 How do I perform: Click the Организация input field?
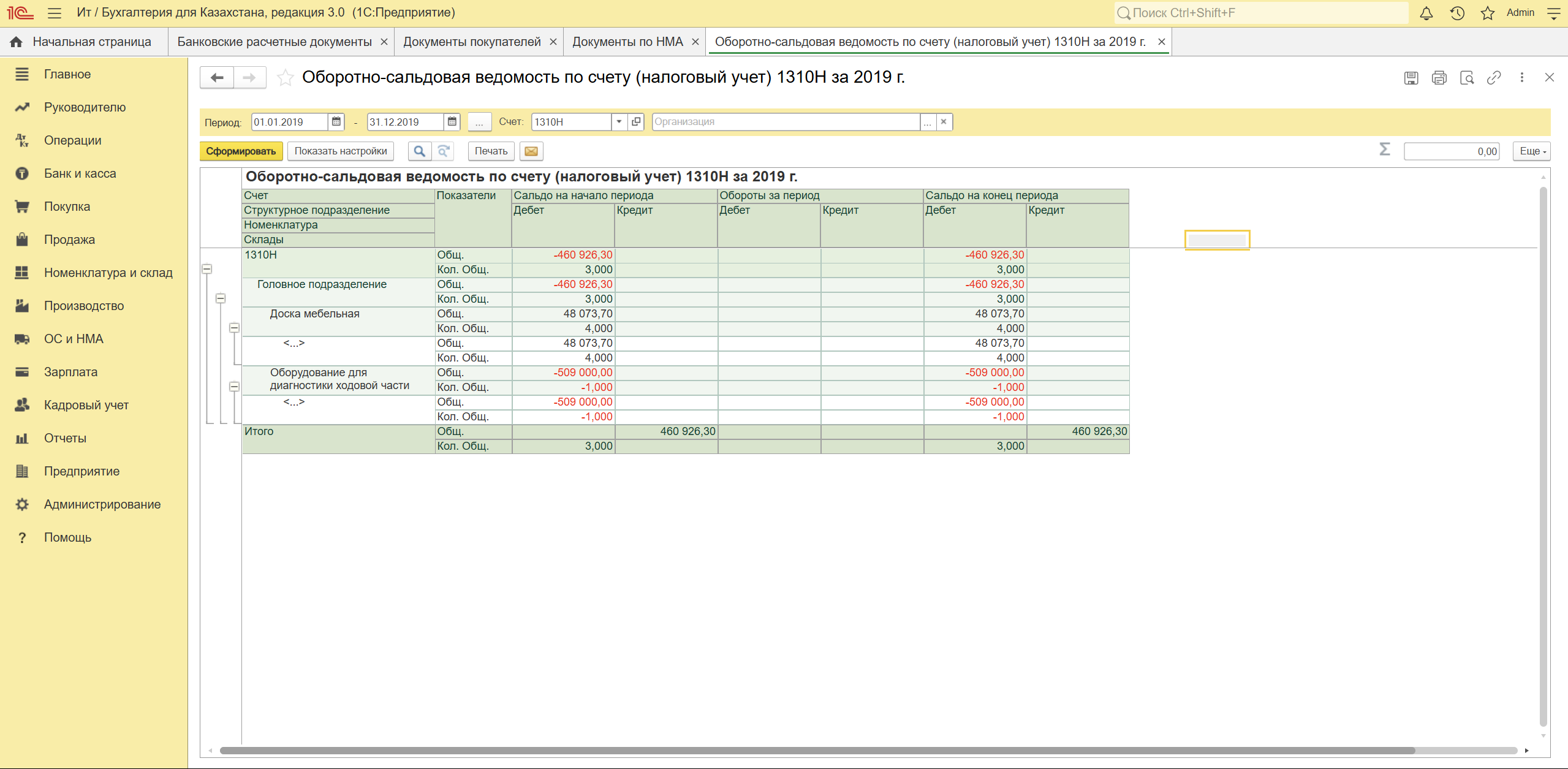786,122
